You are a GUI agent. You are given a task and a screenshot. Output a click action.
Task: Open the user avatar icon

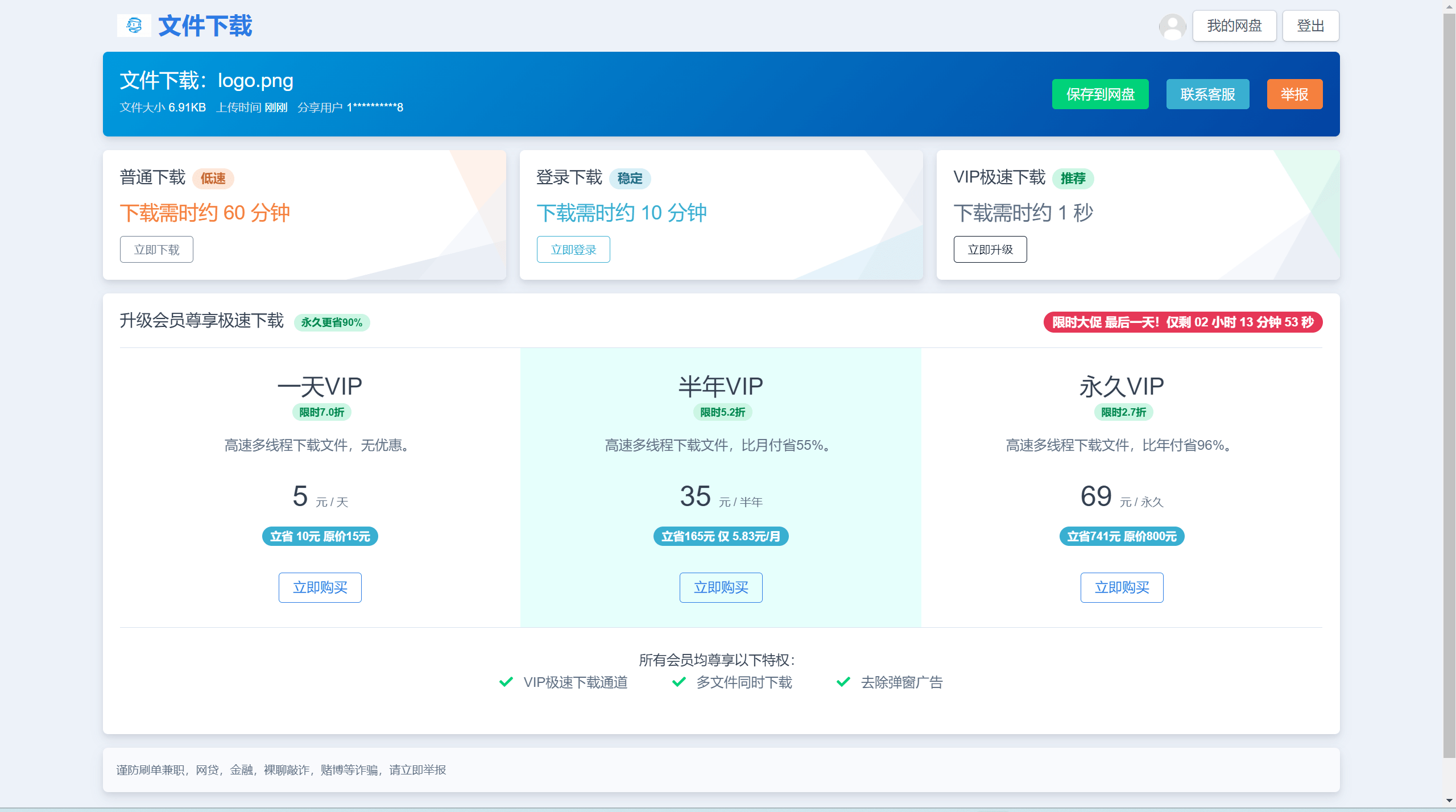point(1172,26)
